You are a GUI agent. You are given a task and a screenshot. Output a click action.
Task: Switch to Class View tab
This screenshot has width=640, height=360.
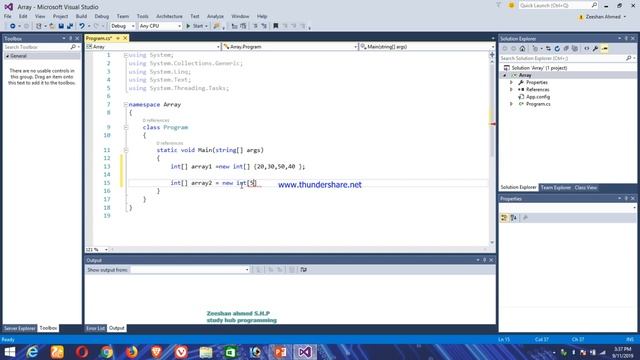pyautogui.click(x=586, y=187)
